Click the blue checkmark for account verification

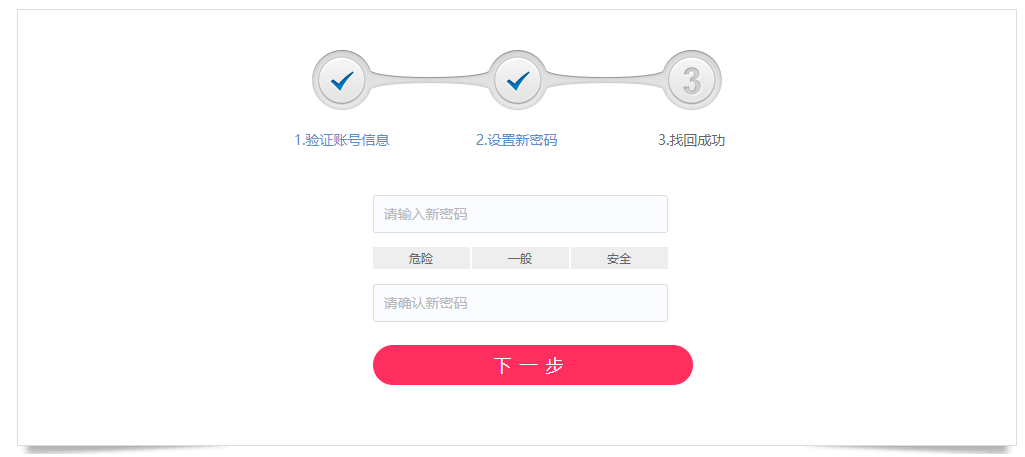click(x=342, y=80)
